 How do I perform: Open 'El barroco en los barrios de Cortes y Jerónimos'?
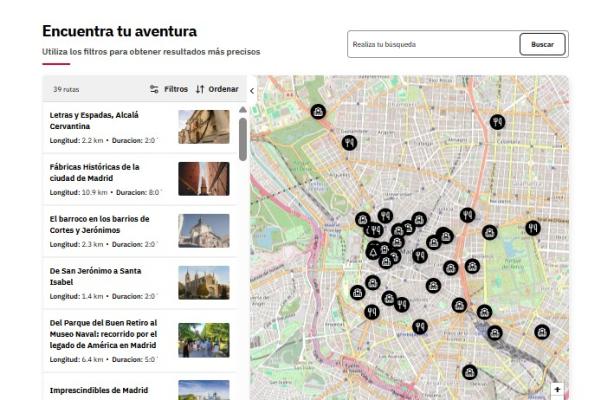pos(139,231)
